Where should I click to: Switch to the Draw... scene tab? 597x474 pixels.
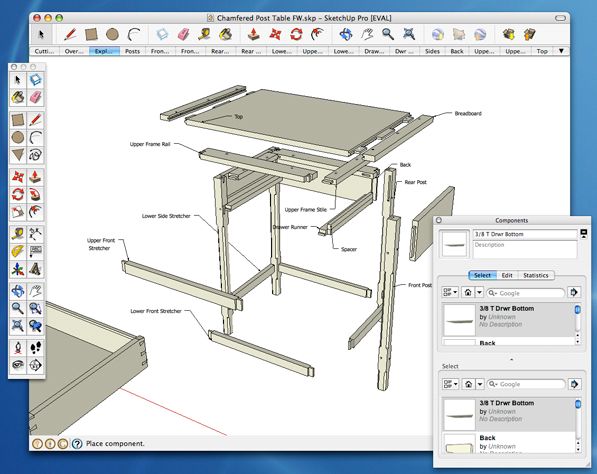pyautogui.click(x=374, y=51)
